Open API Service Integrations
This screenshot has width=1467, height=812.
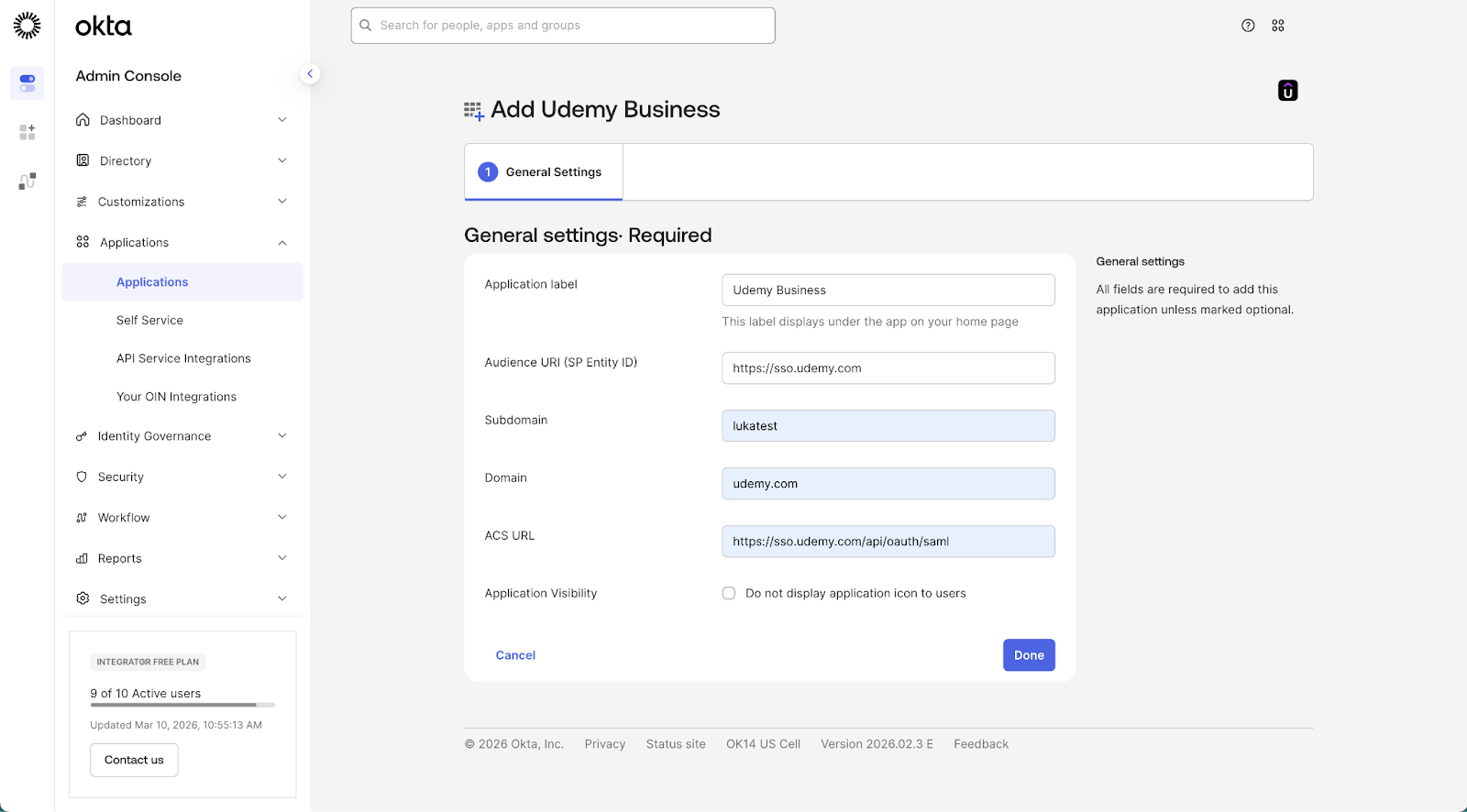pos(183,358)
